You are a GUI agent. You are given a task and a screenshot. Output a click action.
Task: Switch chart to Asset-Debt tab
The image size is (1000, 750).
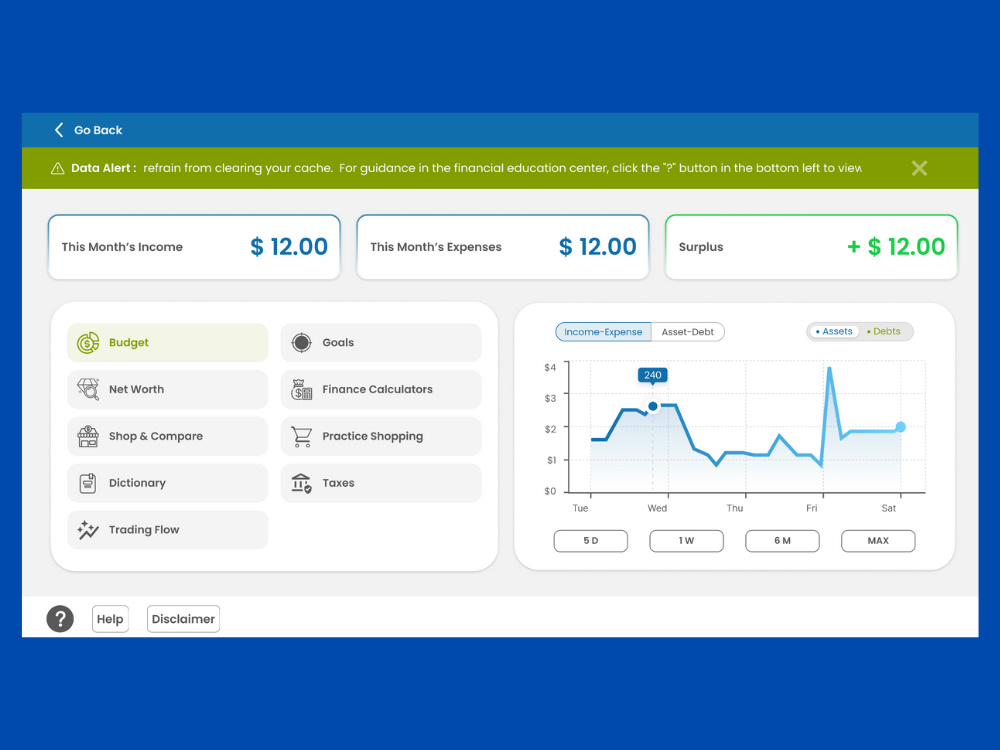coord(688,332)
